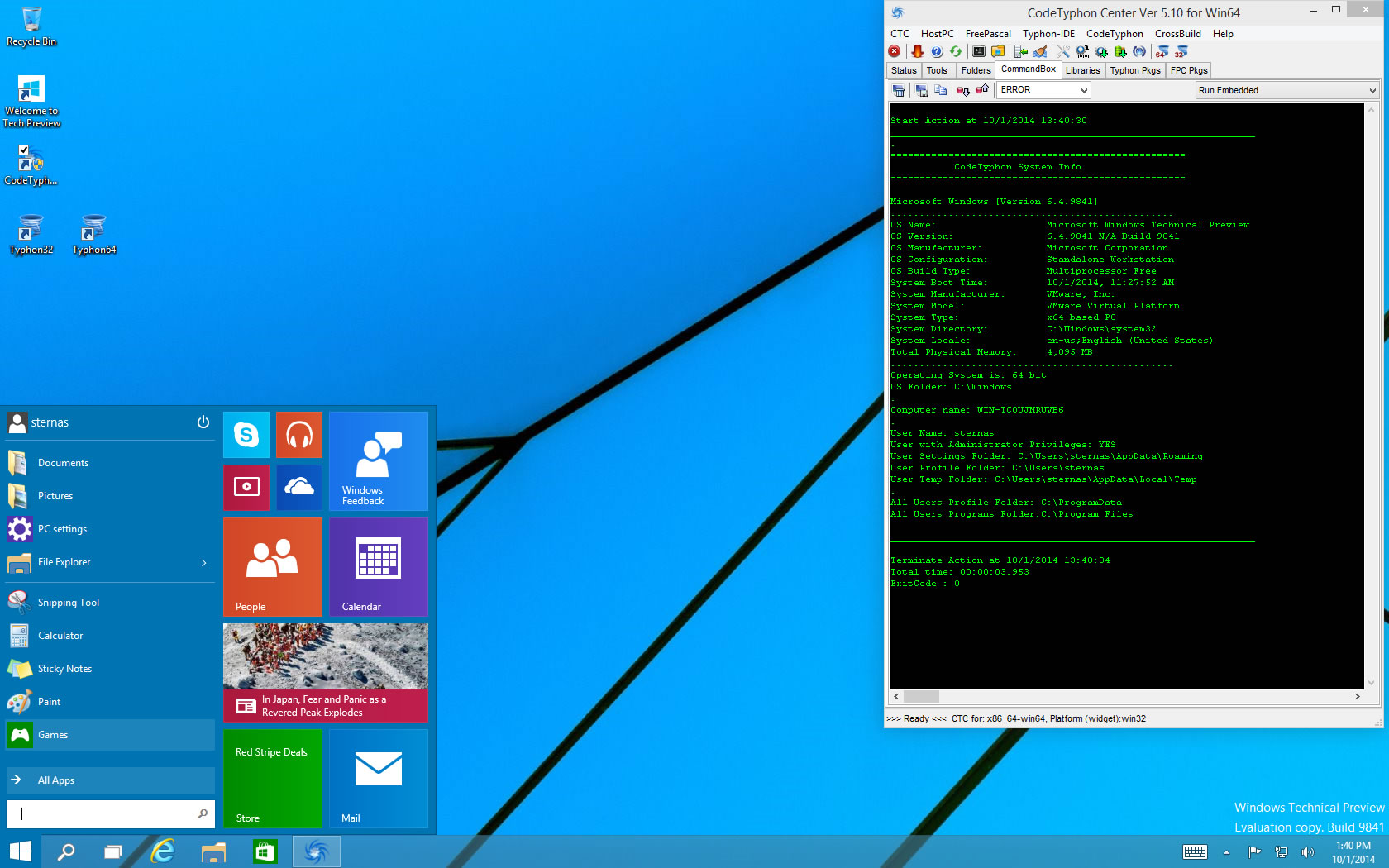The width and height of the screenshot is (1389, 868).
Task: Open the Skype tile in Start menu
Action: click(x=246, y=435)
